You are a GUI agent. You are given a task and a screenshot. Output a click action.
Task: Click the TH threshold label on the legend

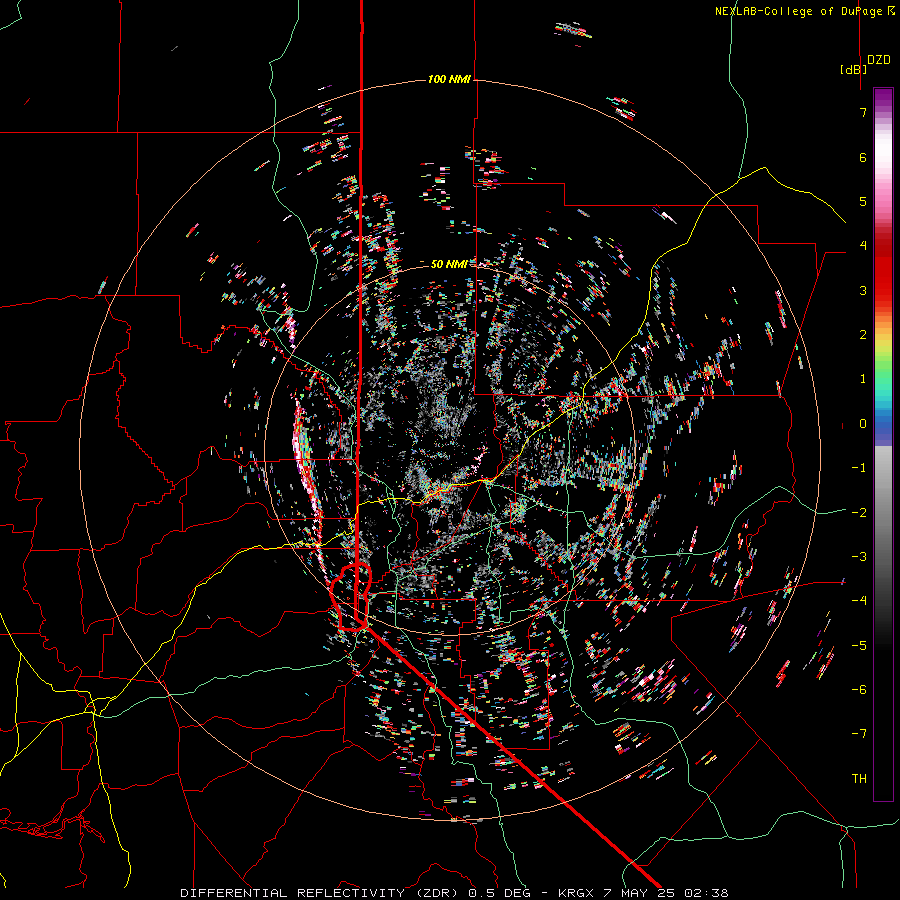[x=859, y=778]
